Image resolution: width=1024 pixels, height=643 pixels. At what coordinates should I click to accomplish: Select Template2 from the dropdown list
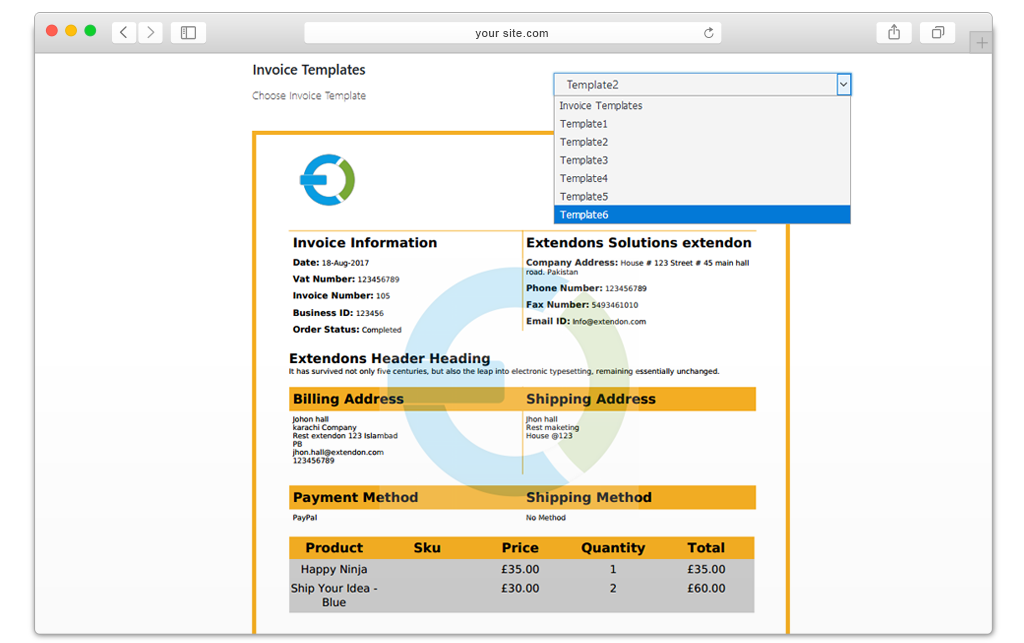click(x=702, y=142)
